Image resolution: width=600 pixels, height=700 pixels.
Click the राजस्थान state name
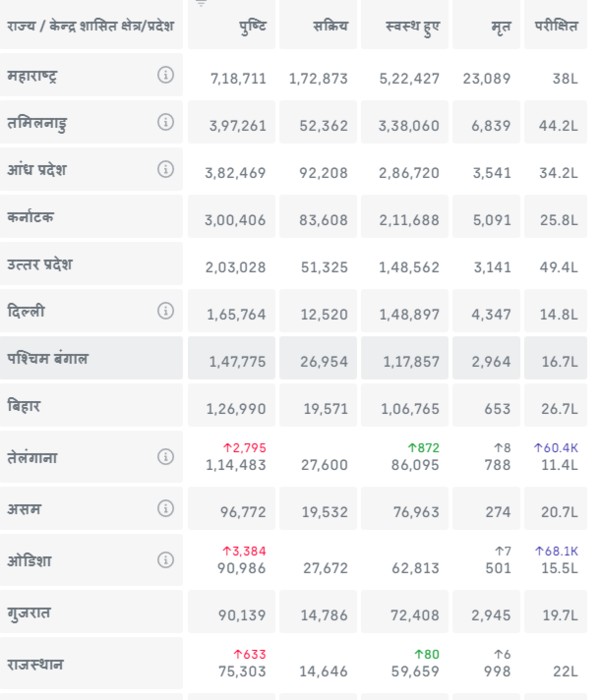(x=35, y=664)
